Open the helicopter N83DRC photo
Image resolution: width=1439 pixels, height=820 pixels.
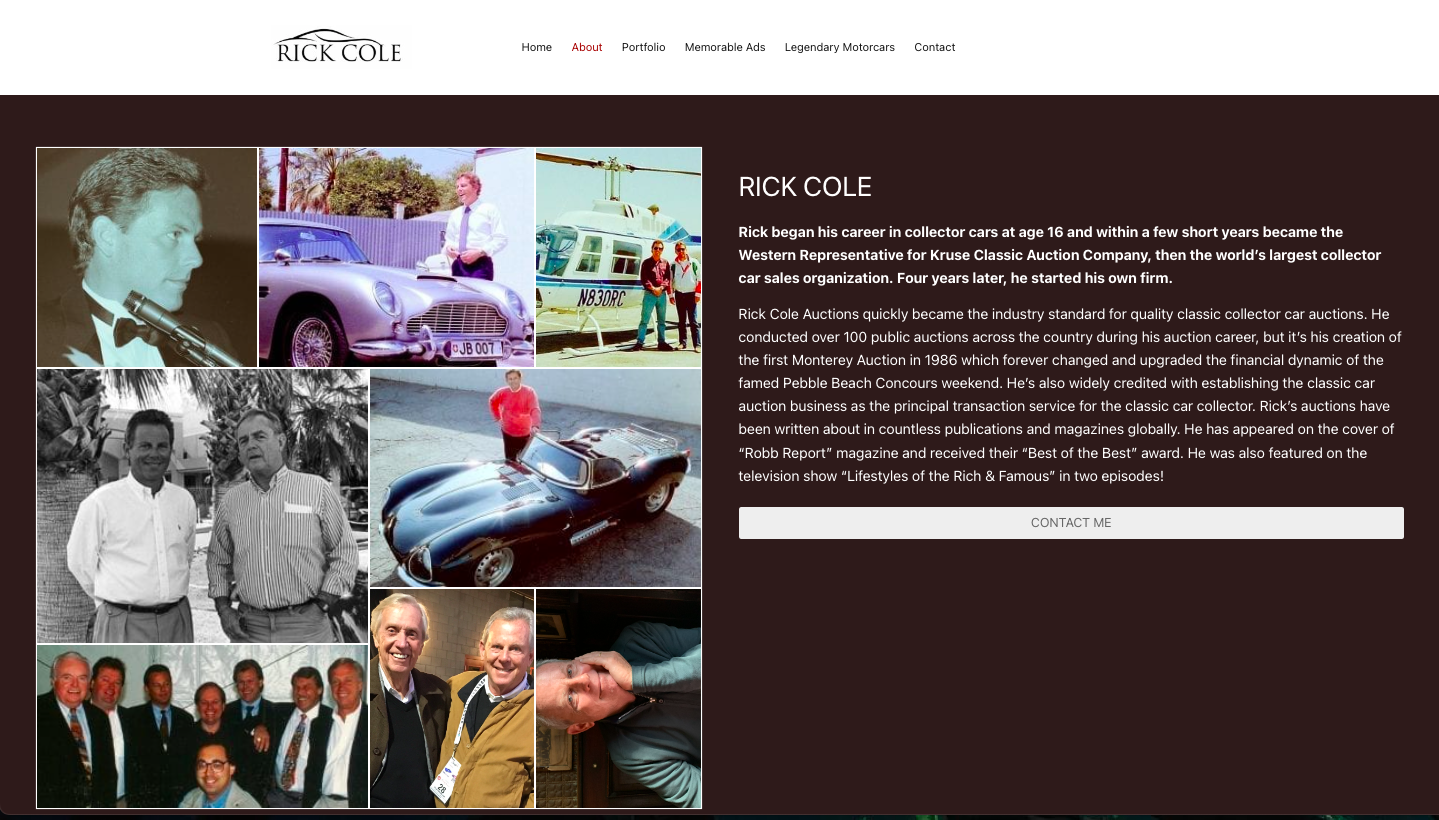click(618, 258)
